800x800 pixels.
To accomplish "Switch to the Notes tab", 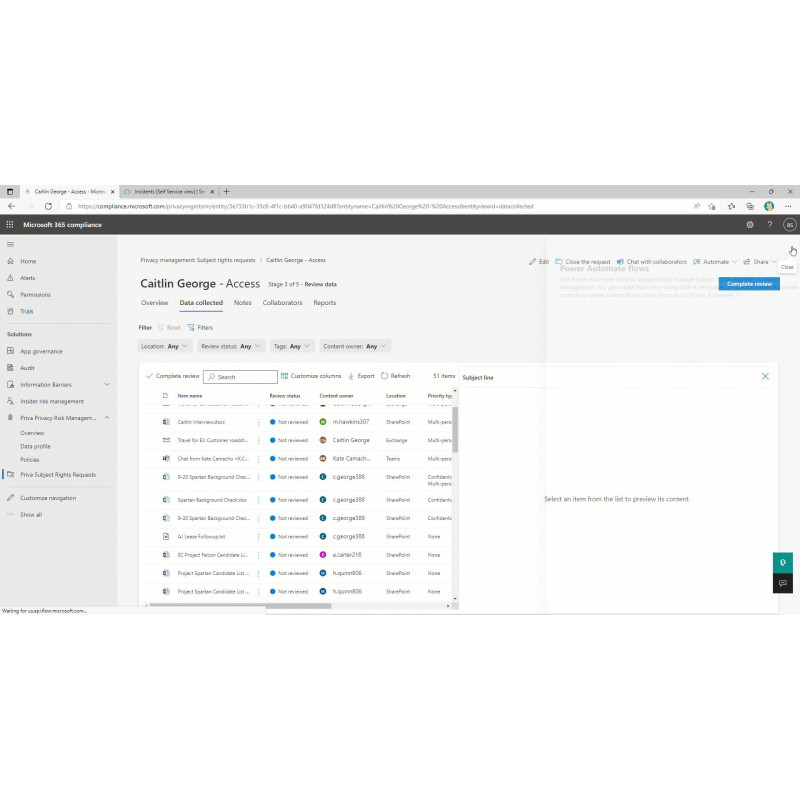I will point(243,303).
